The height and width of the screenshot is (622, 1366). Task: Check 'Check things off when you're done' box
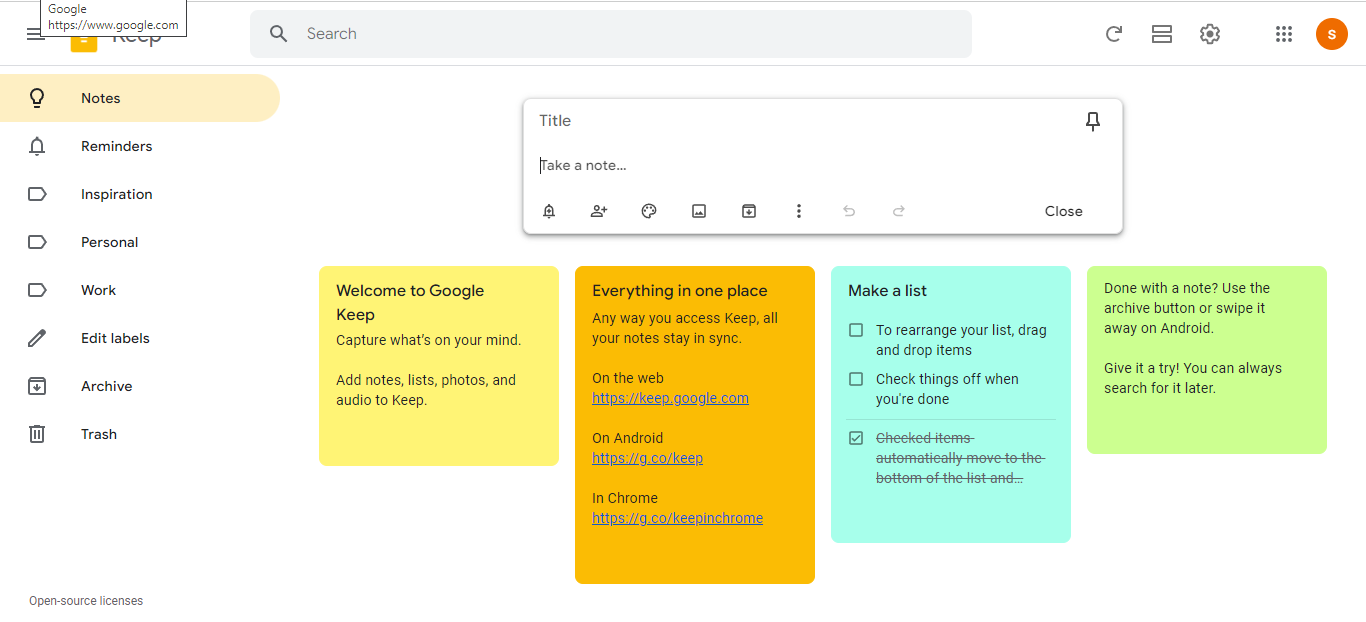click(x=856, y=379)
